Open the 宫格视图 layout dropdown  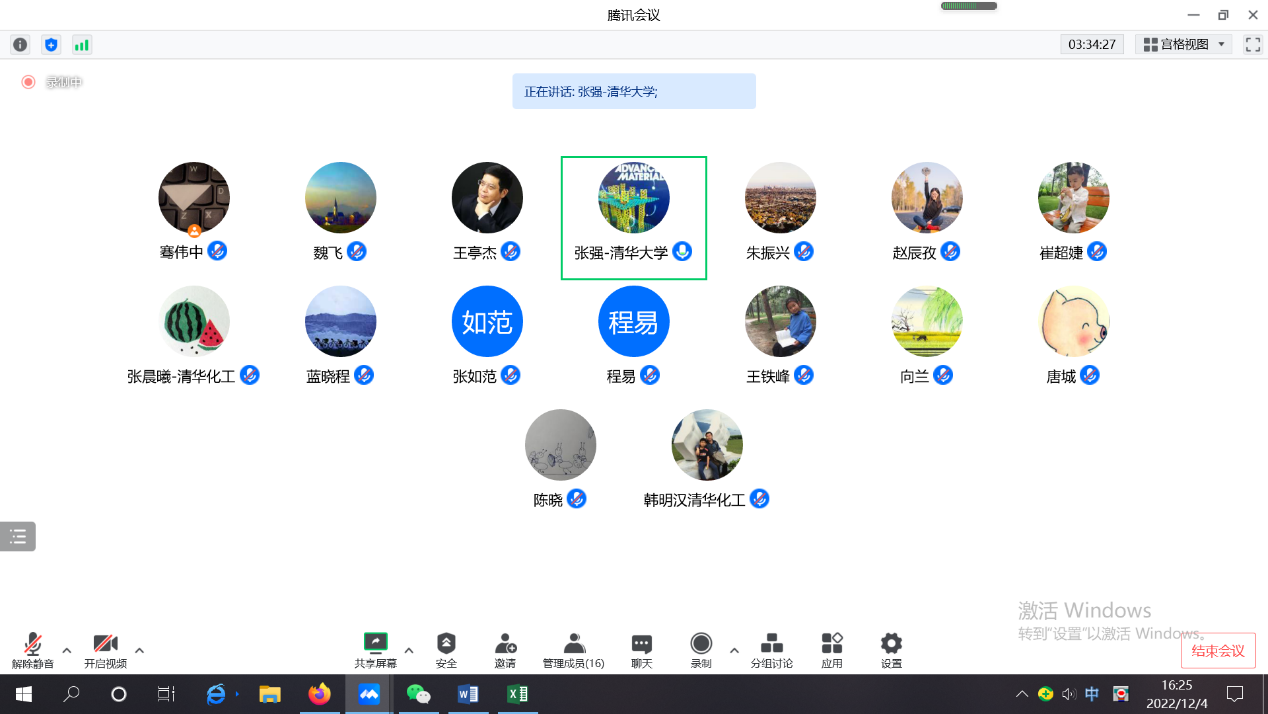point(1184,45)
